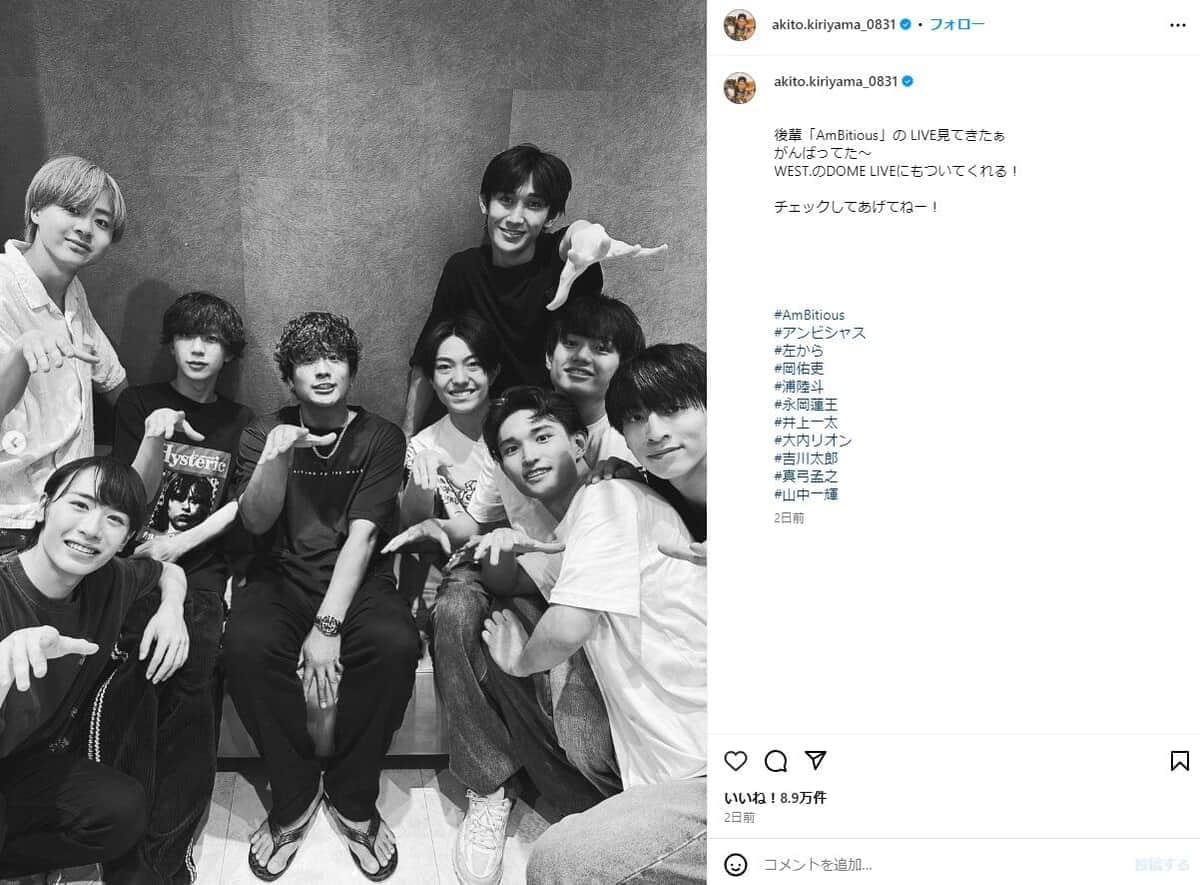Save post with bookmark icon
This screenshot has width=1200, height=885.
[x=1180, y=761]
